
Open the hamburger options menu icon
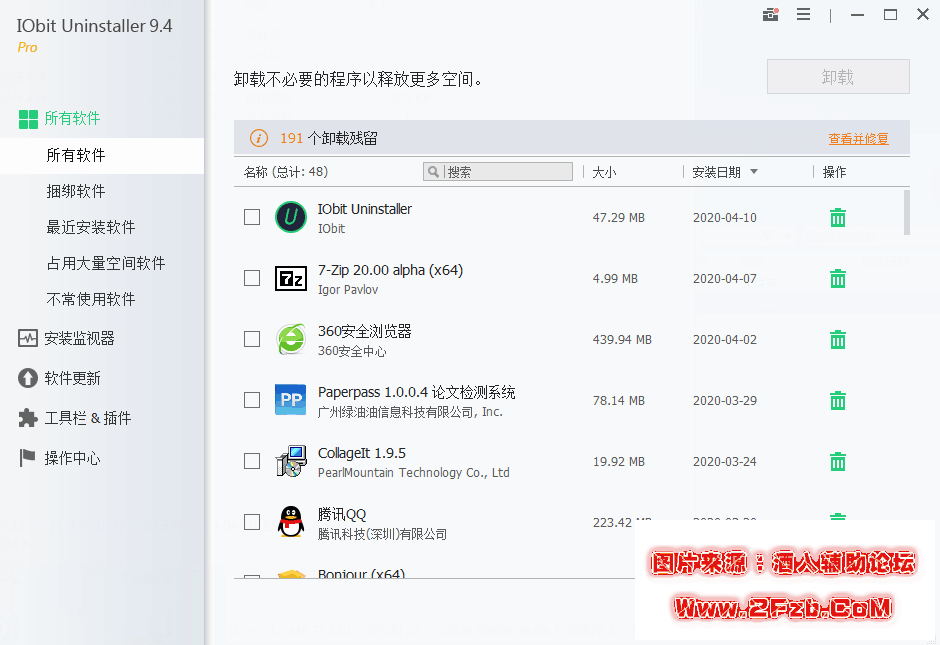point(803,15)
